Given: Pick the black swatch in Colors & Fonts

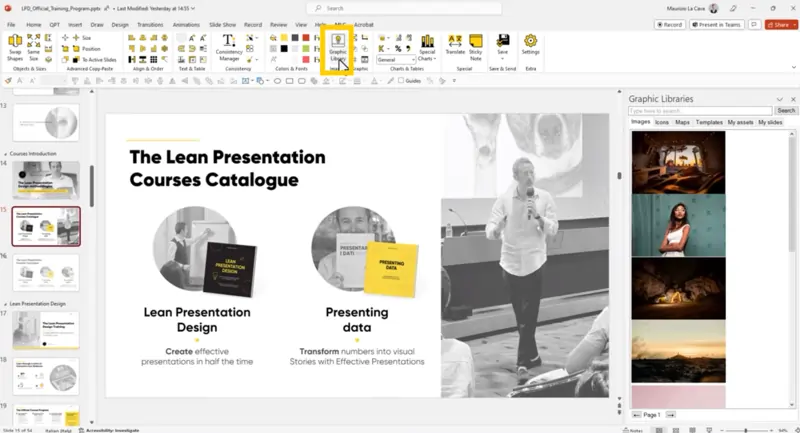Looking at the screenshot, I should click(x=284, y=48).
